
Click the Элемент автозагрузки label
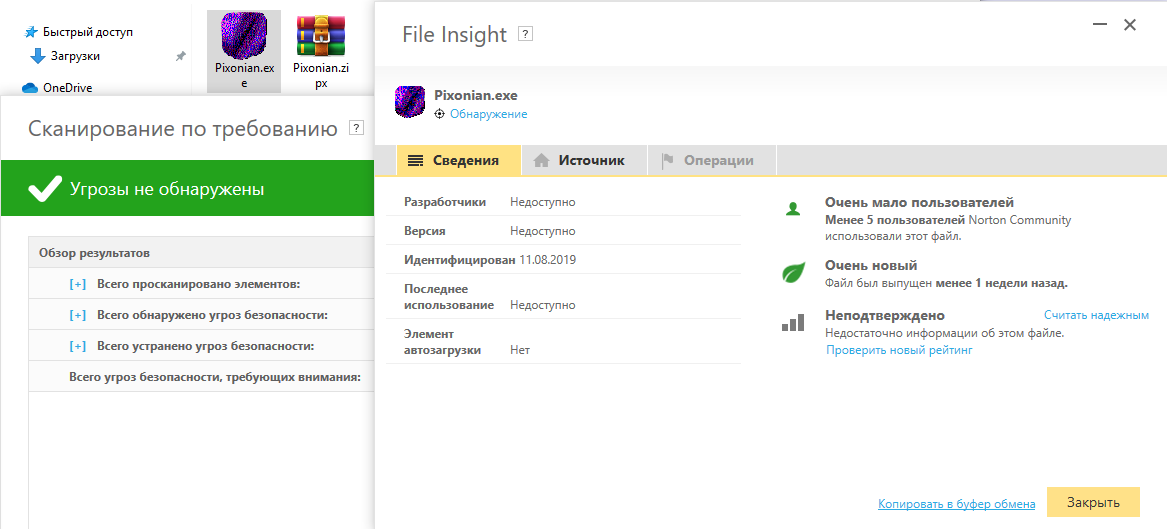[442, 342]
